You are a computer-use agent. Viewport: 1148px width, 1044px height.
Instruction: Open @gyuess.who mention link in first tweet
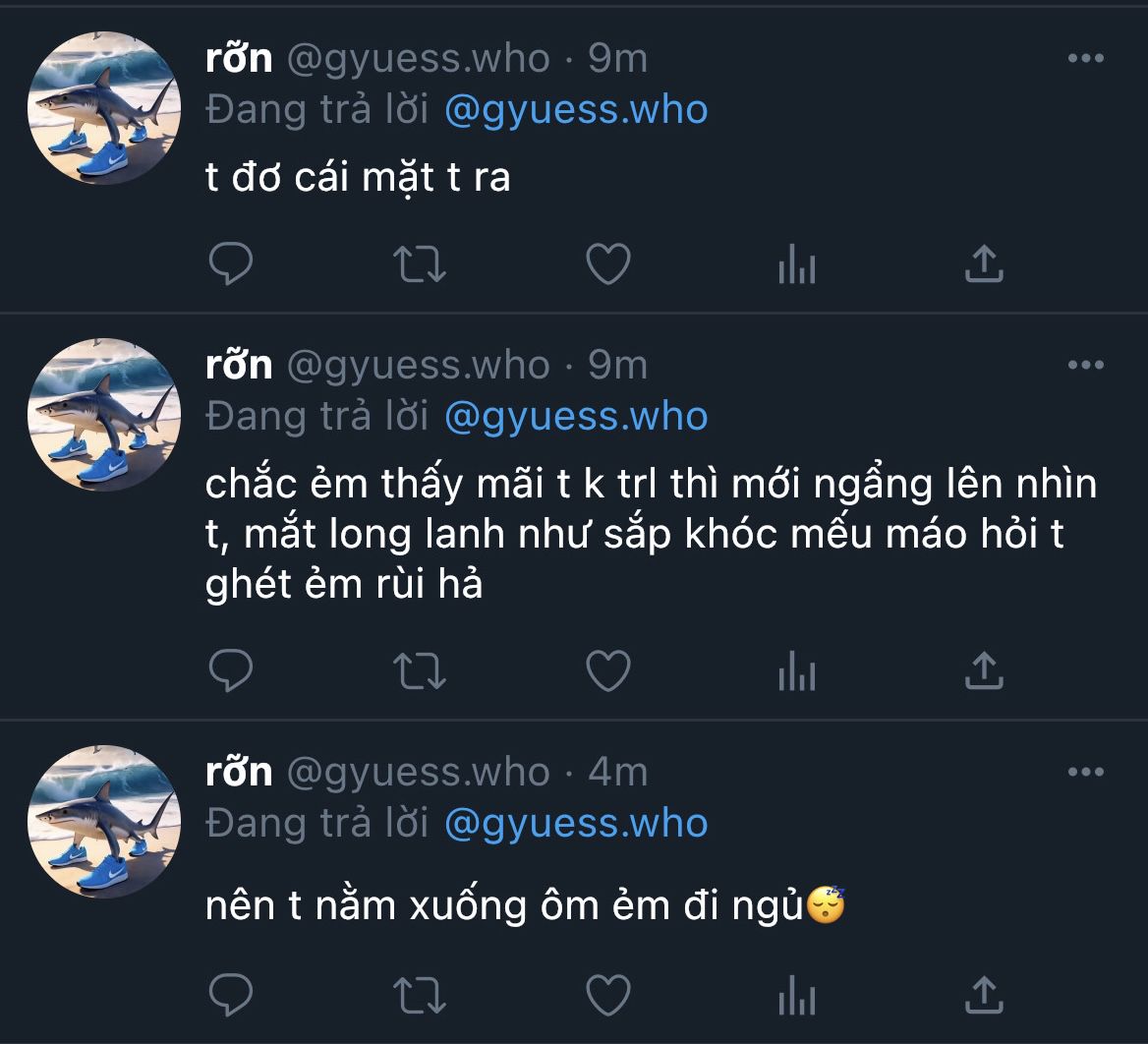[576, 110]
